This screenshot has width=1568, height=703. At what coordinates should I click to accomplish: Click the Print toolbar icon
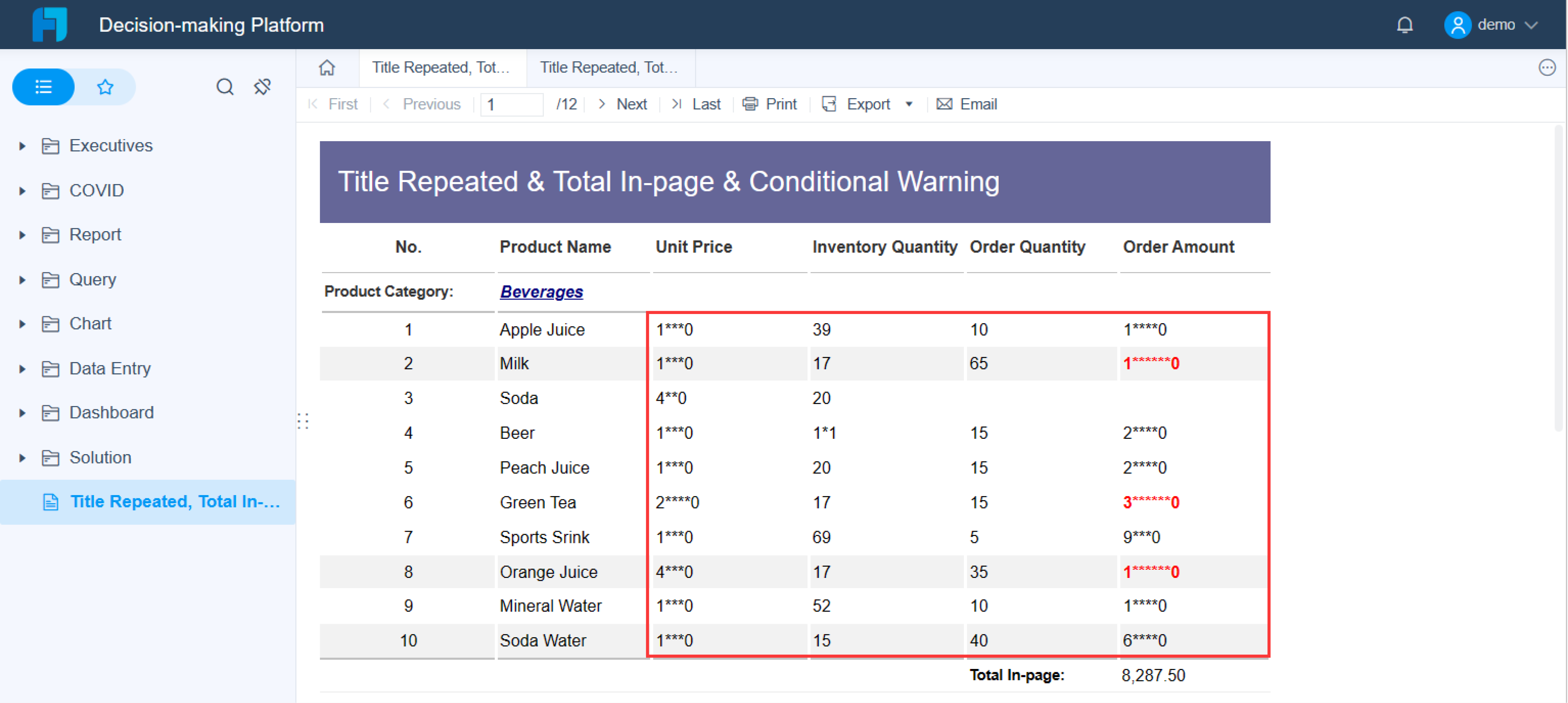tap(750, 104)
